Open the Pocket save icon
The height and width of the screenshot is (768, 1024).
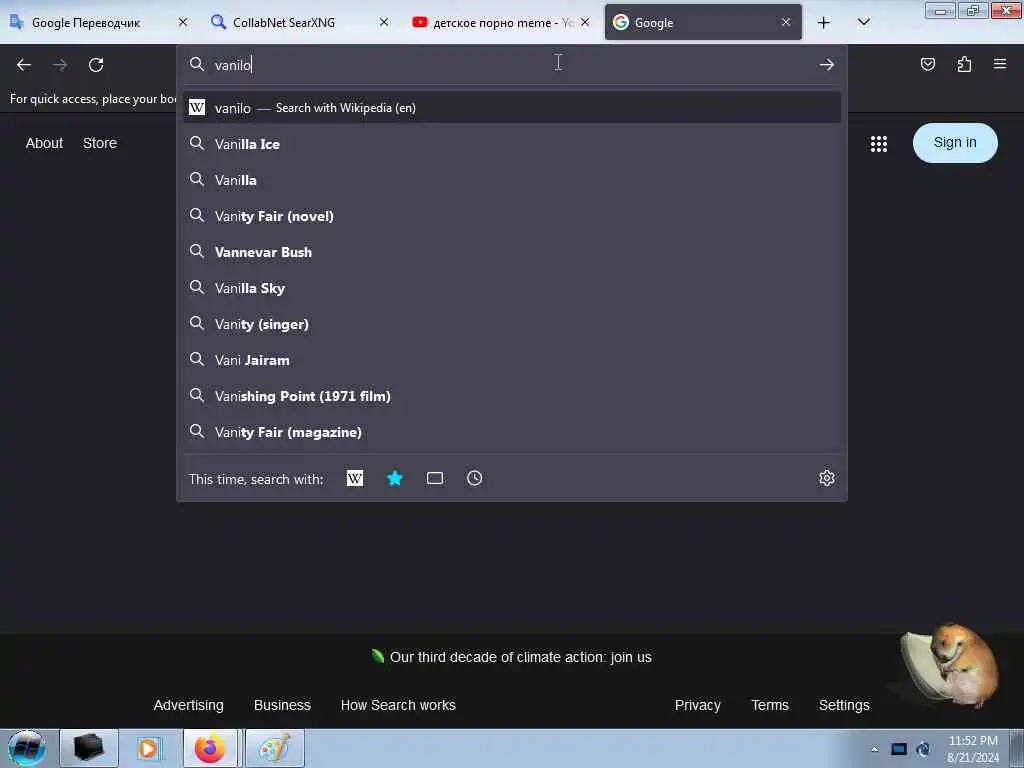pyautogui.click(x=927, y=64)
